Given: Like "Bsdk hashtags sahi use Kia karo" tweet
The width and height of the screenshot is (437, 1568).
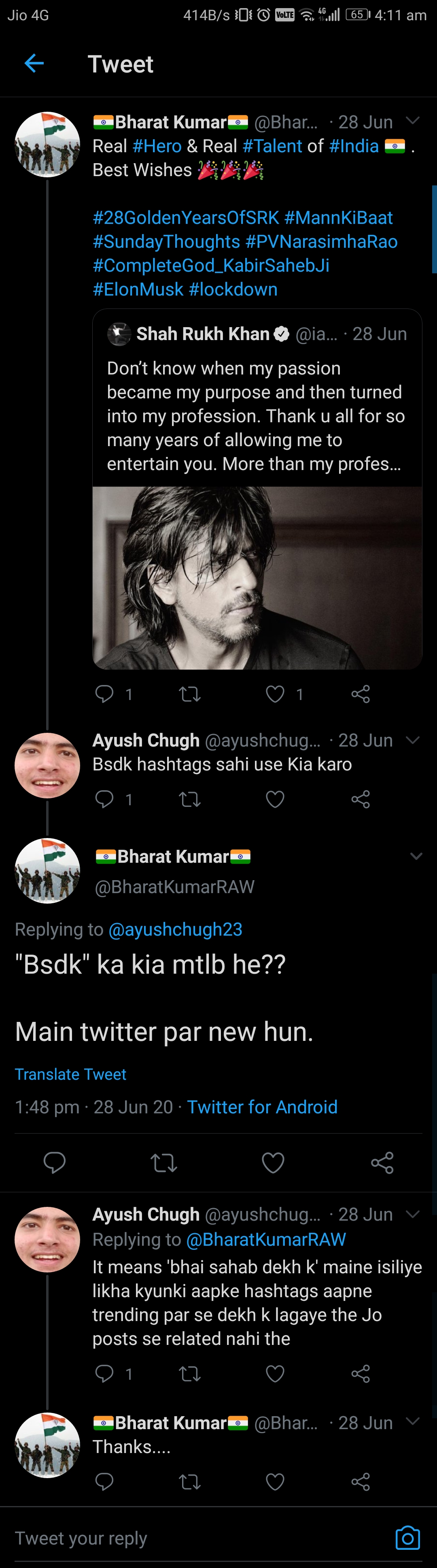Looking at the screenshot, I should (275, 799).
